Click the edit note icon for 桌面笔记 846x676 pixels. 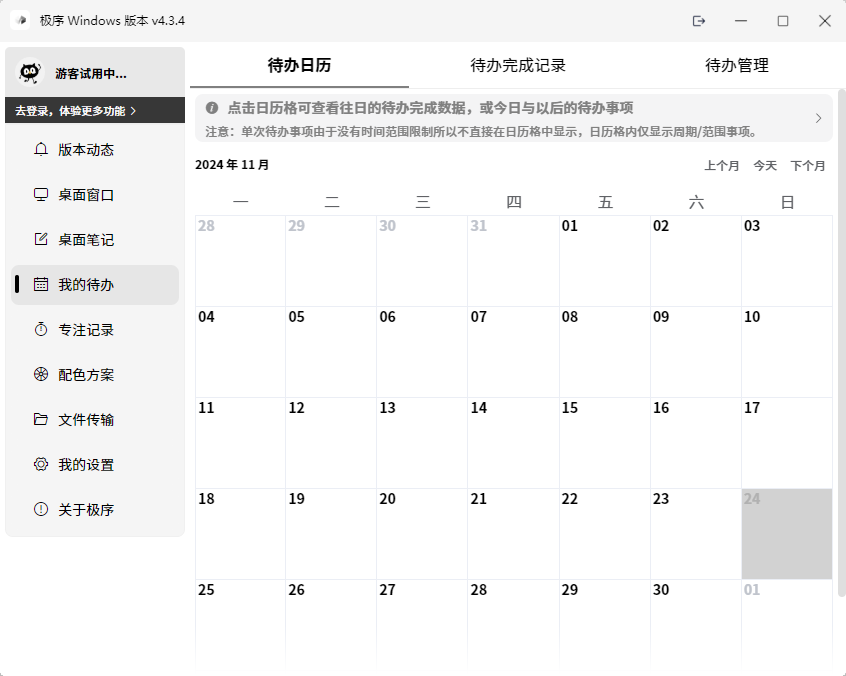pos(41,239)
